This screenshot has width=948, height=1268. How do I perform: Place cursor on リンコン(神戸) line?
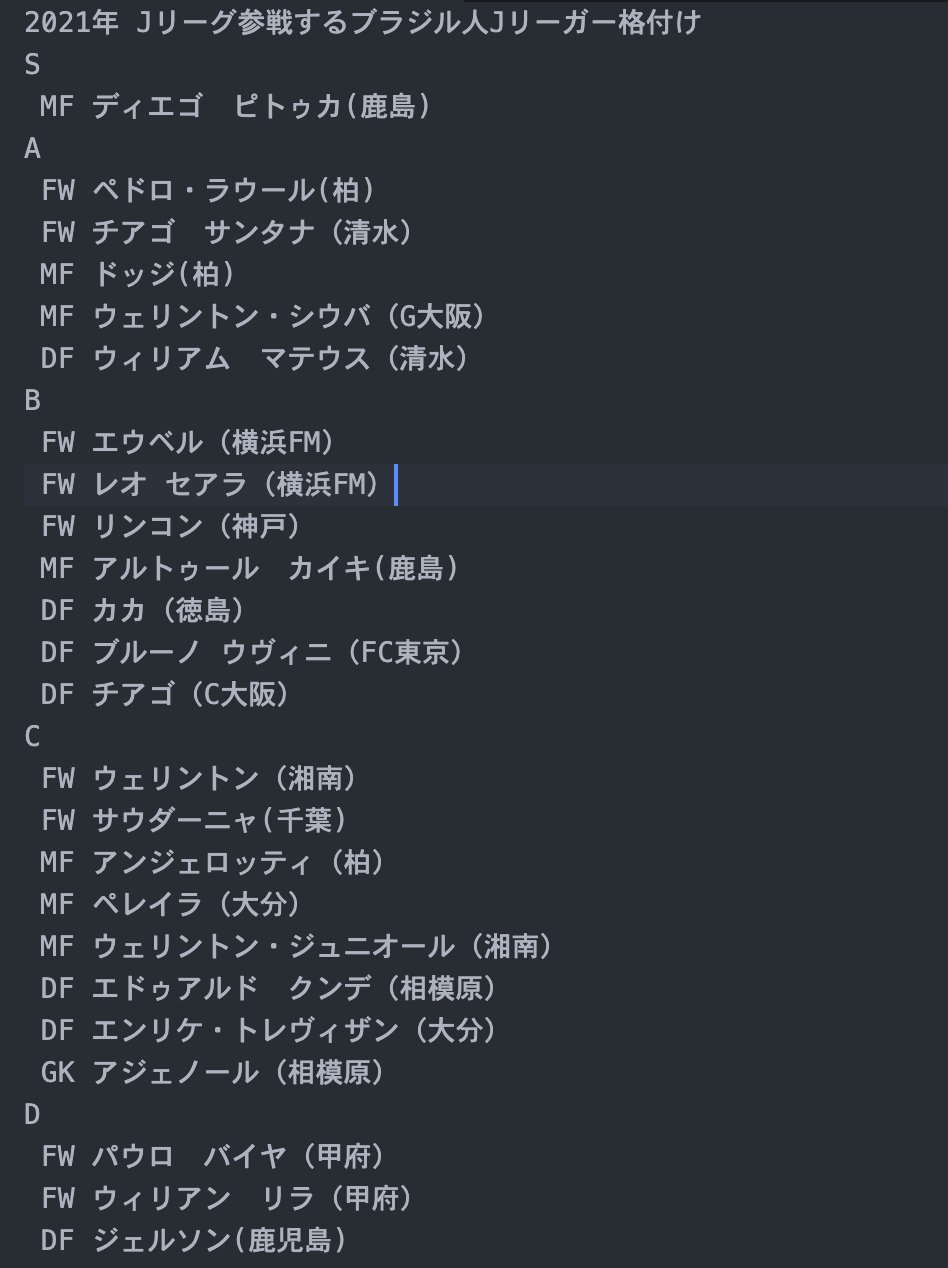(x=171, y=526)
